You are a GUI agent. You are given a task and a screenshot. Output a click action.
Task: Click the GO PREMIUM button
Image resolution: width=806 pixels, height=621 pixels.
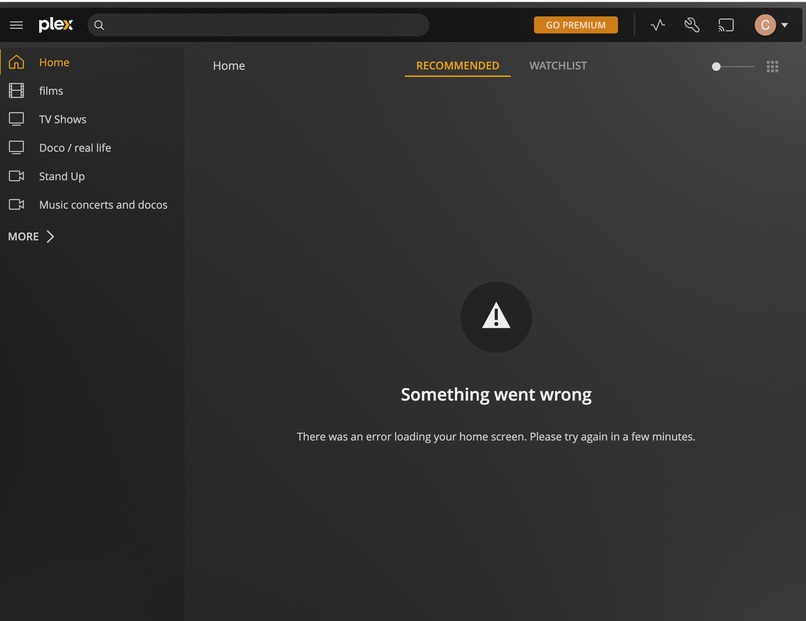[x=576, y=25]
